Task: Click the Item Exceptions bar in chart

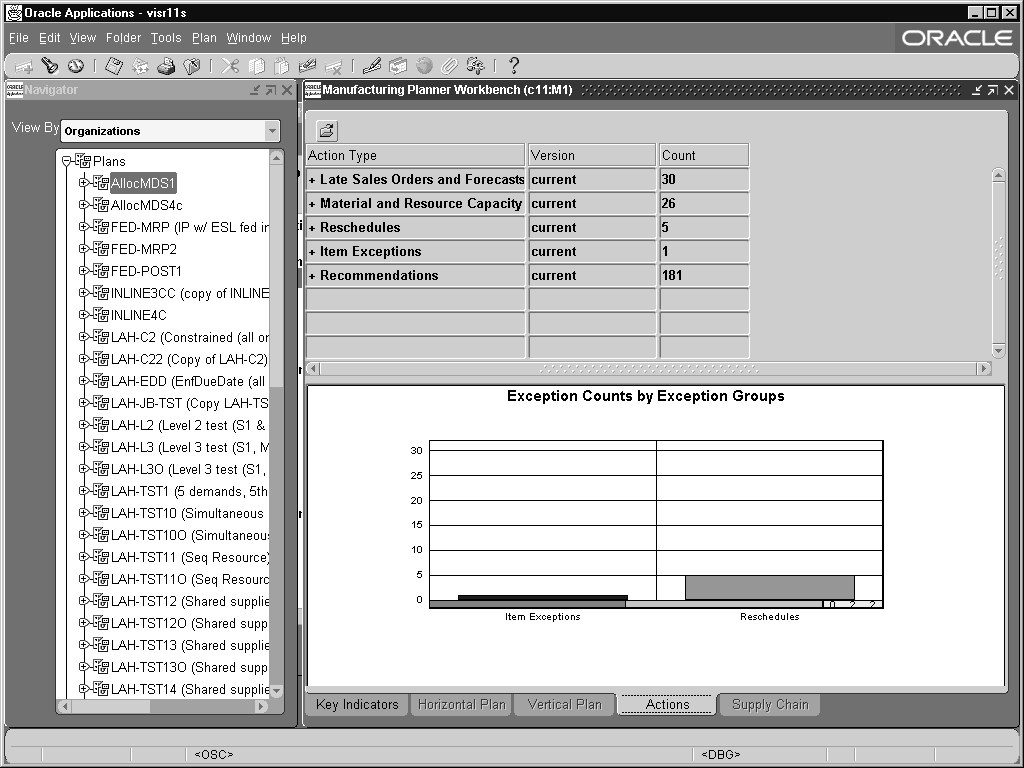Action: 542,598
